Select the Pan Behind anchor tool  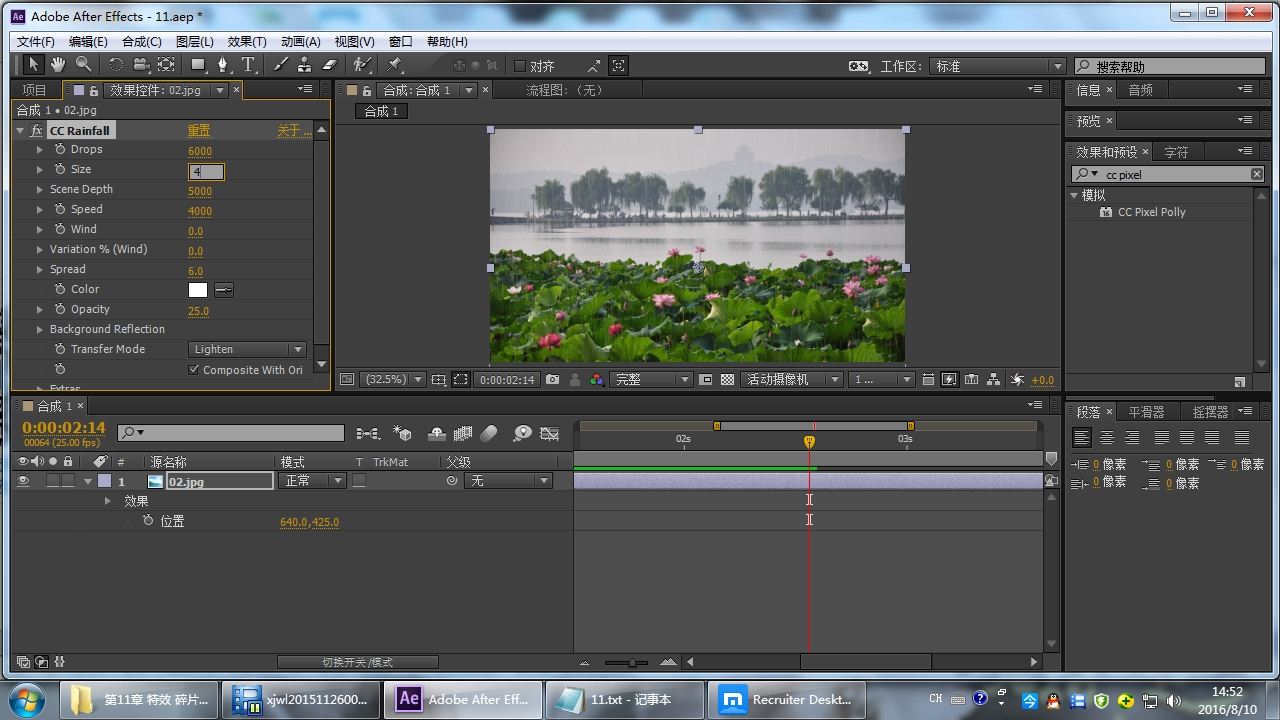(166, 65)
